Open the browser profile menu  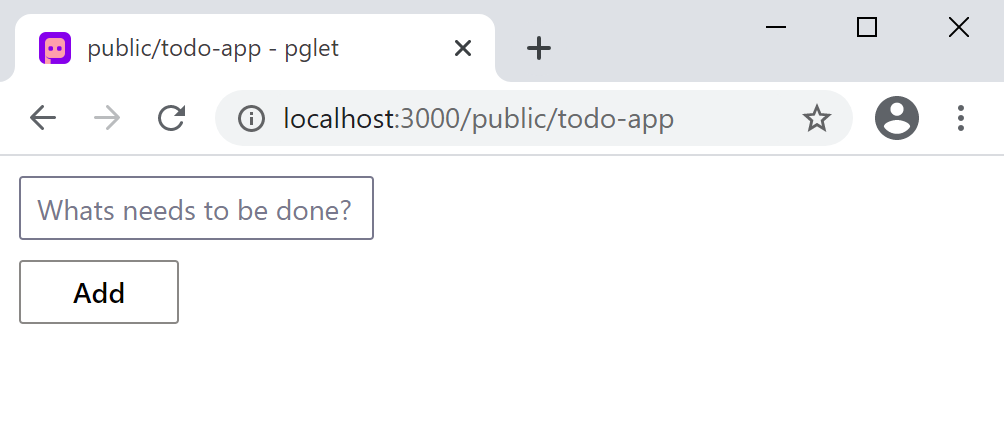pyautogui.click(x=896, y=119)
